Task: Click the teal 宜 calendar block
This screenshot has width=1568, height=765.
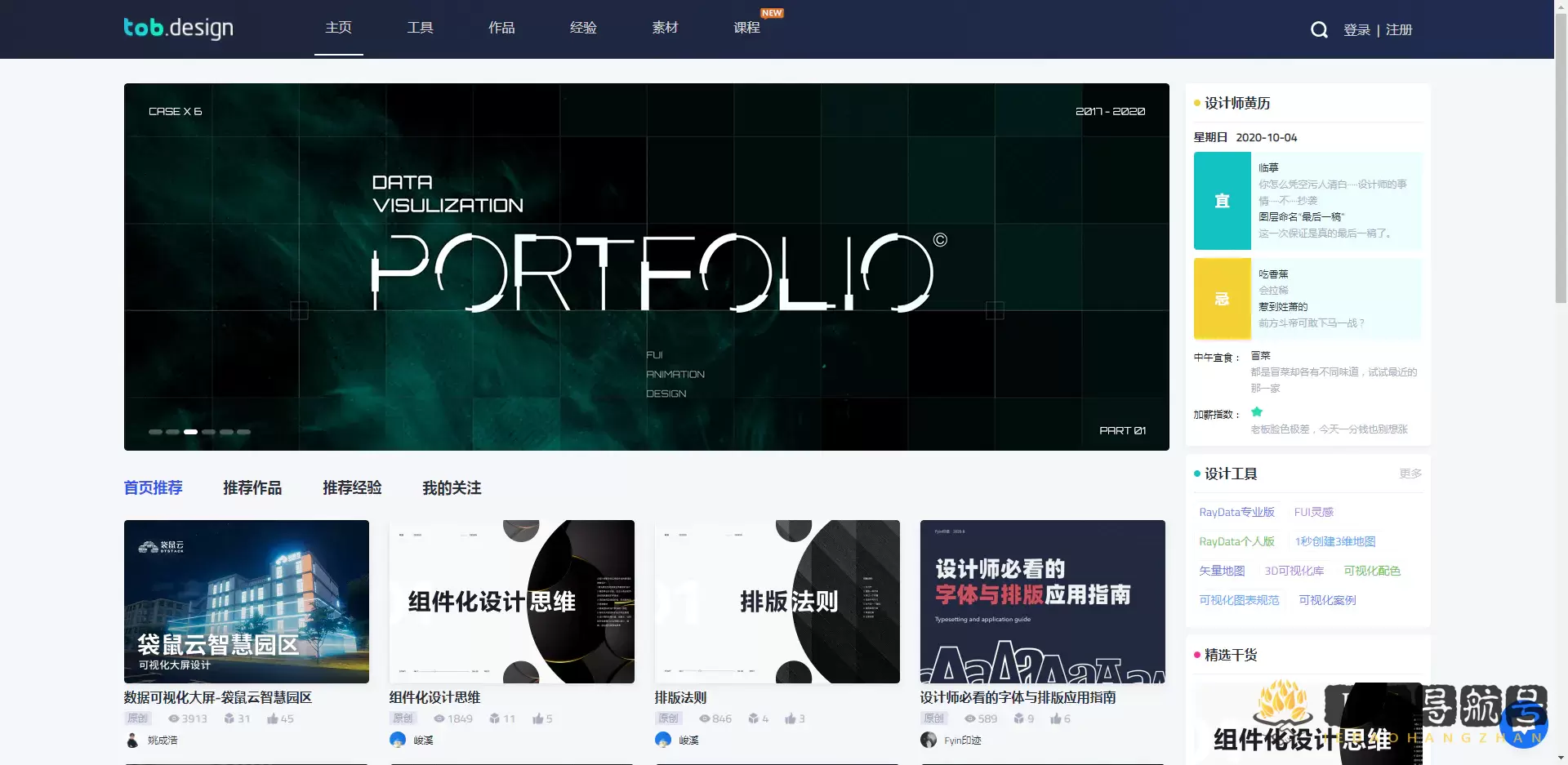Action: [x=1223, y=201]
